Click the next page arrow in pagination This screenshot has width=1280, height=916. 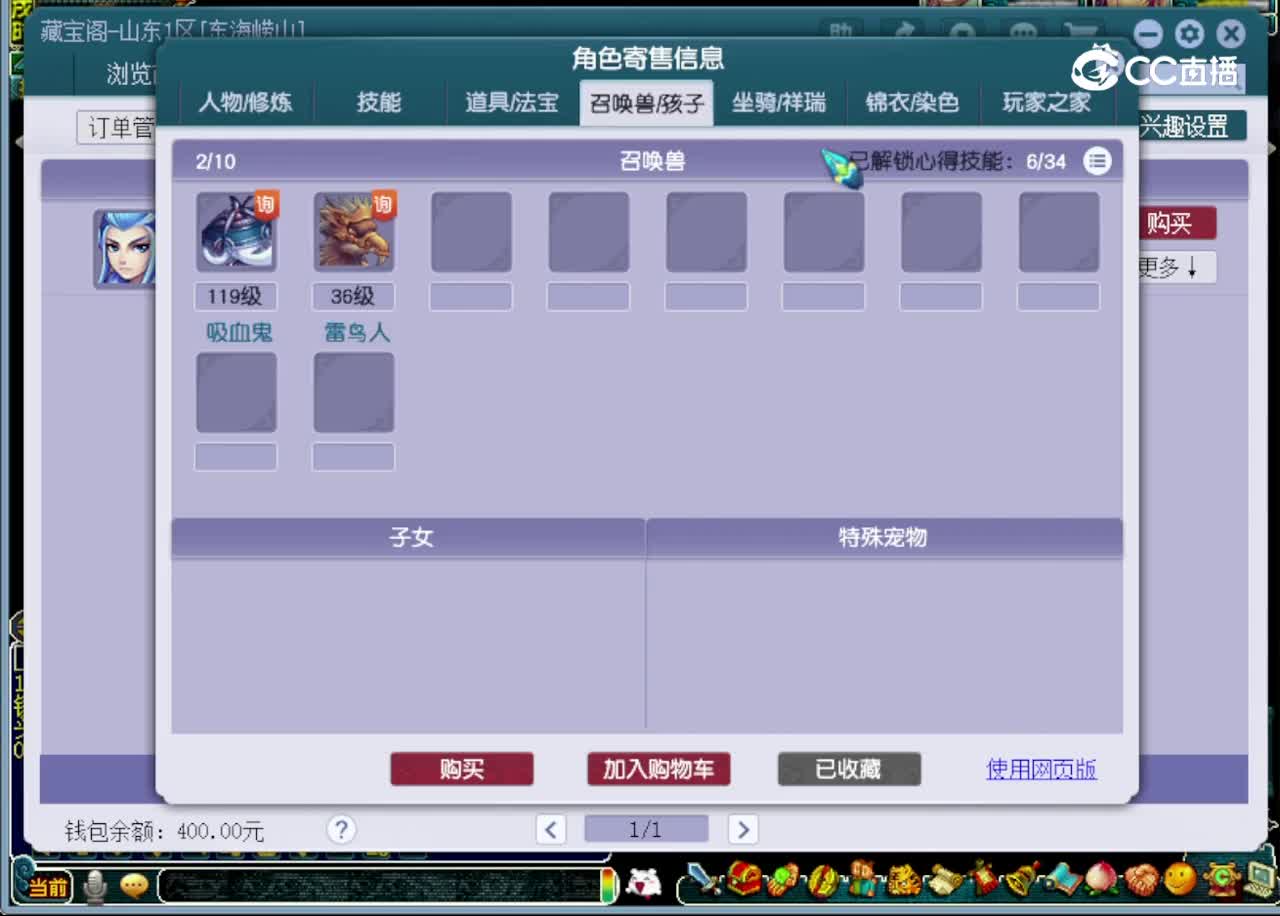(x=742, y=830)
